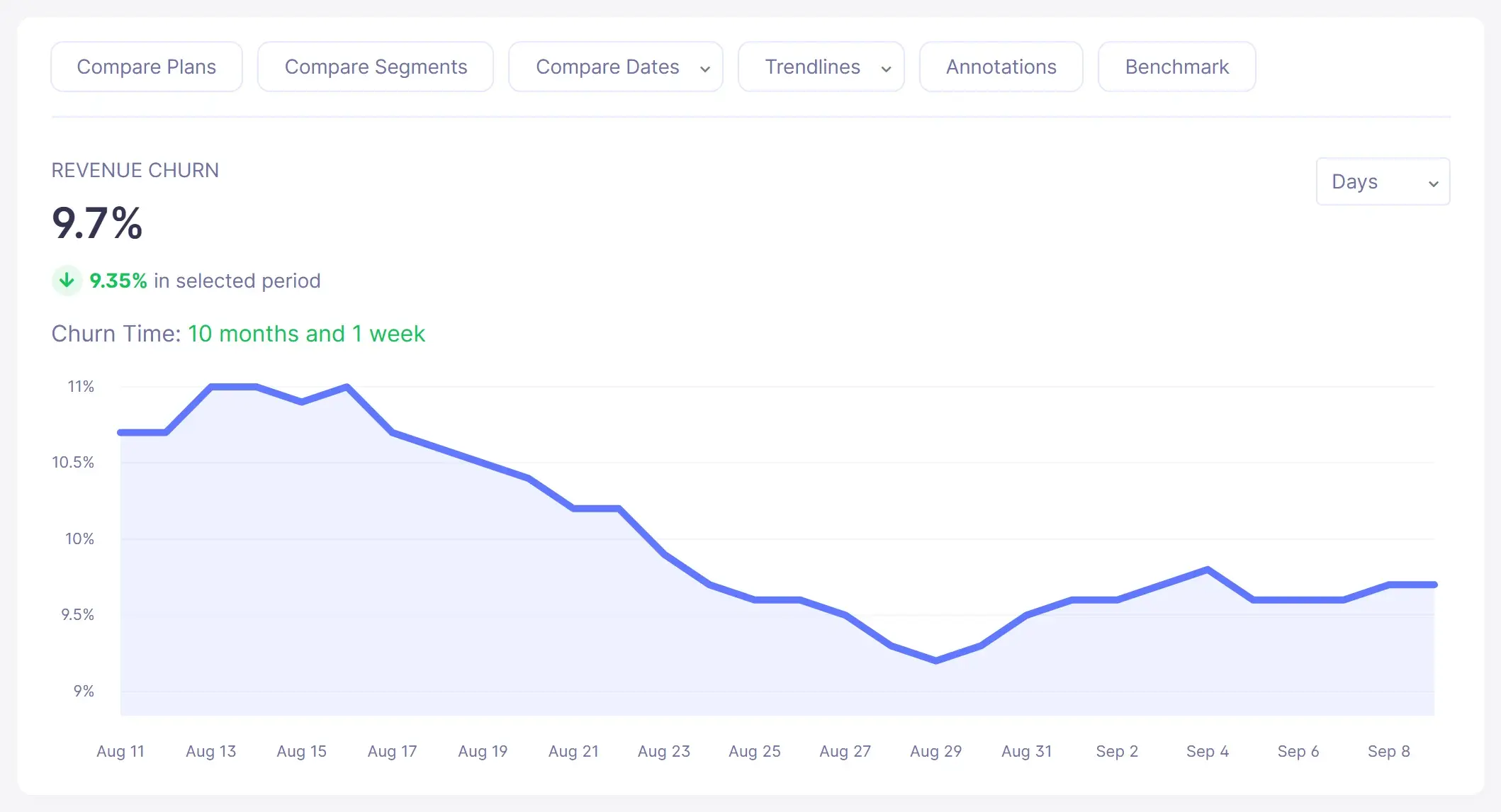Open the Compare Plans option
1501x812 pixels.
click(x=147, y=67)
